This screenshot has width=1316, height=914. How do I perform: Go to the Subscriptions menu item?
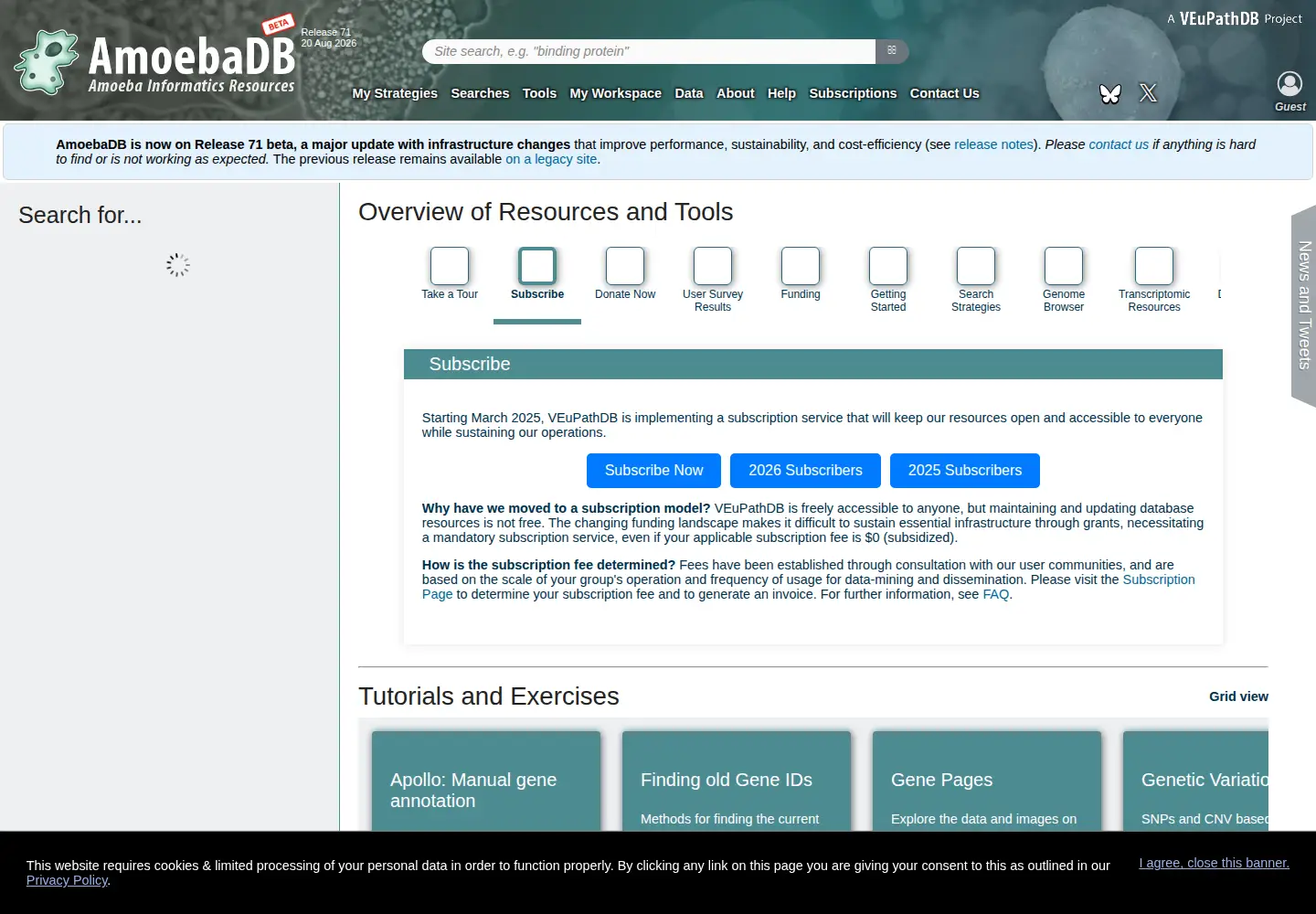point(853,93)
